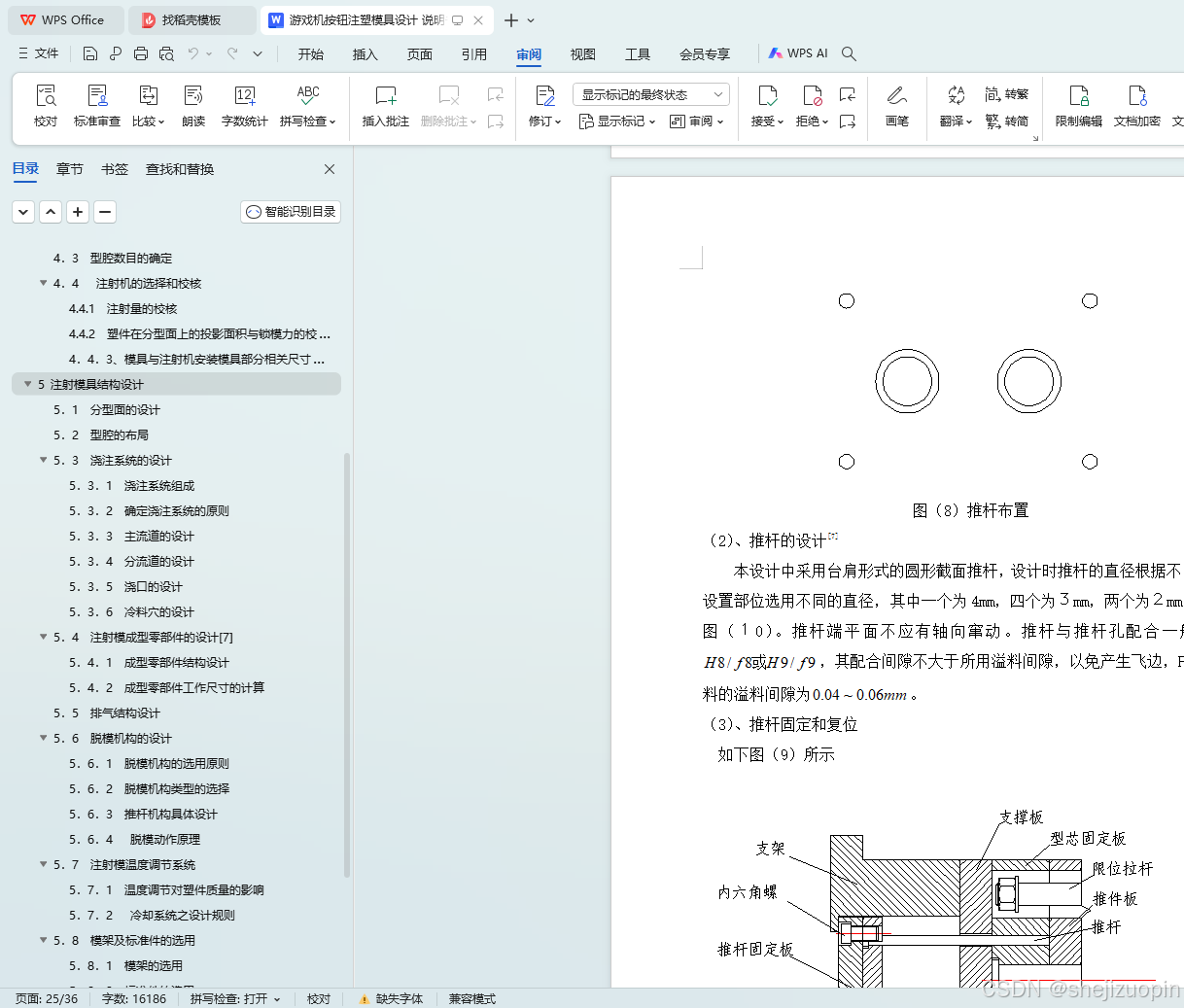
Task: Click 页面: 25/36 in status bar
Action: tap(47, 998)
